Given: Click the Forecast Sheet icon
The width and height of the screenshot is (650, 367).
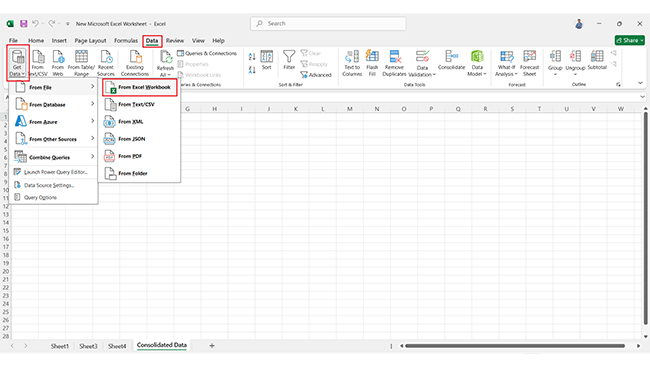Looking at the screenshot, I should coord(529,63).
